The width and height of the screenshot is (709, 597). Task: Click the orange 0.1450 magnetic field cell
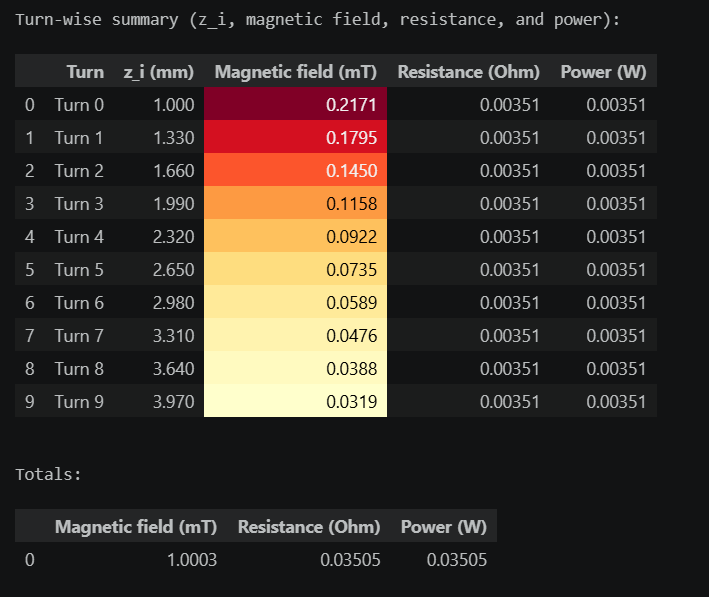click(295, 170)
